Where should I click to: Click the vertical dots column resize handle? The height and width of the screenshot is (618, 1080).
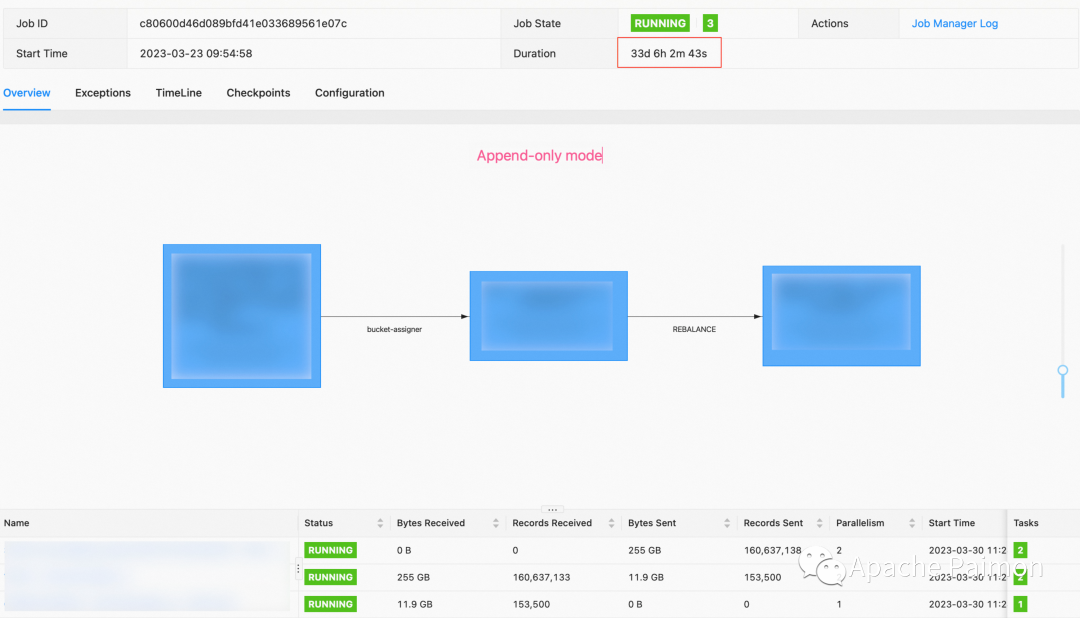click(x=298, y=569)
